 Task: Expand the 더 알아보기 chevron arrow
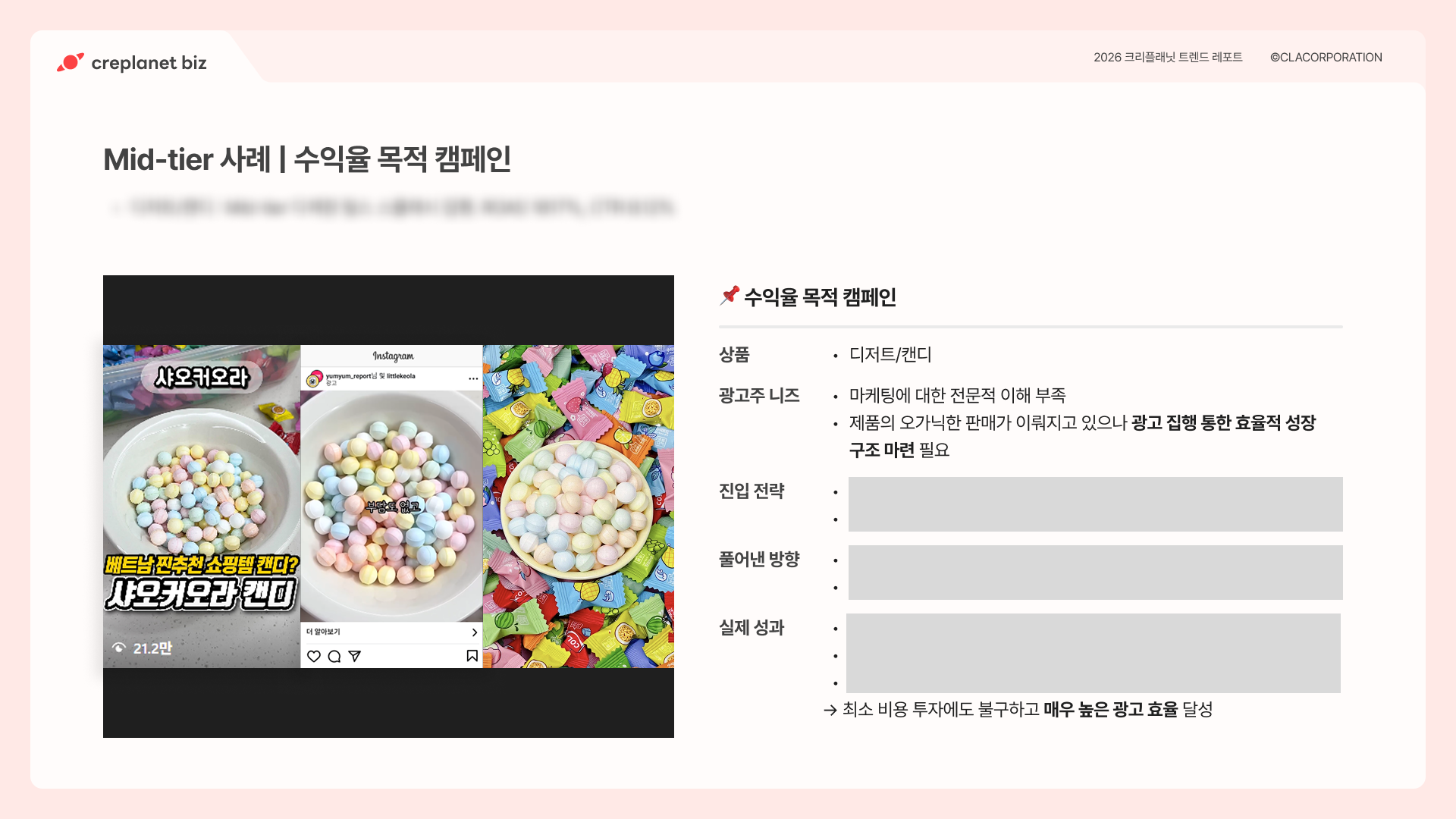coord(475,632)
